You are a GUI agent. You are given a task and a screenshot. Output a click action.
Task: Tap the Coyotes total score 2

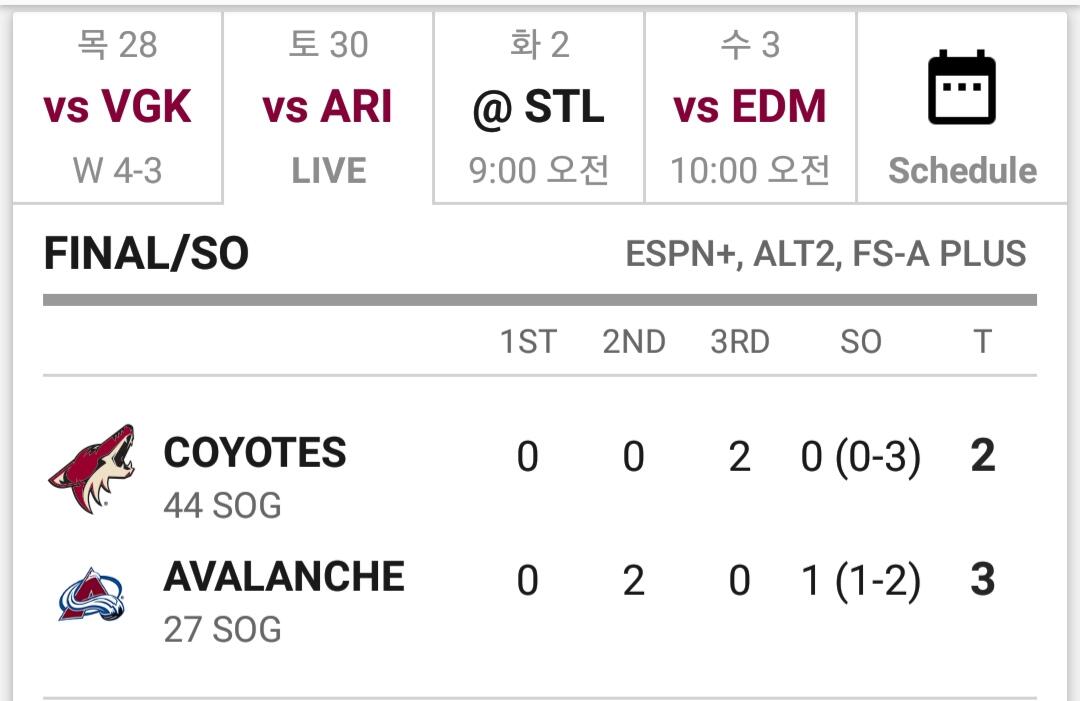pos(982,456)
